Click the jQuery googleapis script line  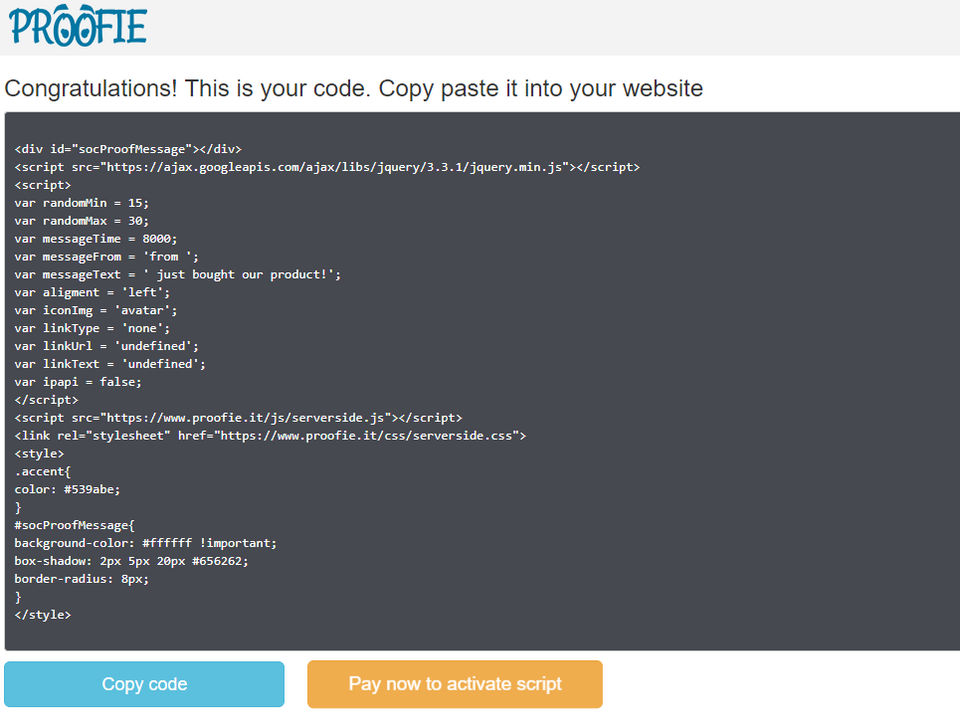click(x=327, y=167)
